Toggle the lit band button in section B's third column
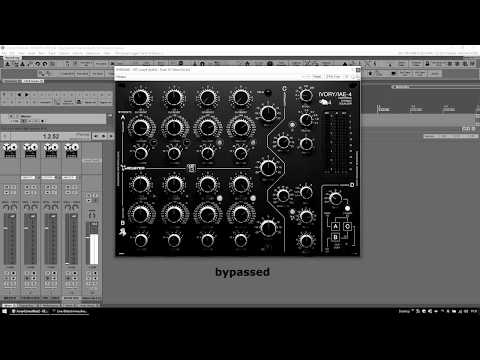 [220, 198]
